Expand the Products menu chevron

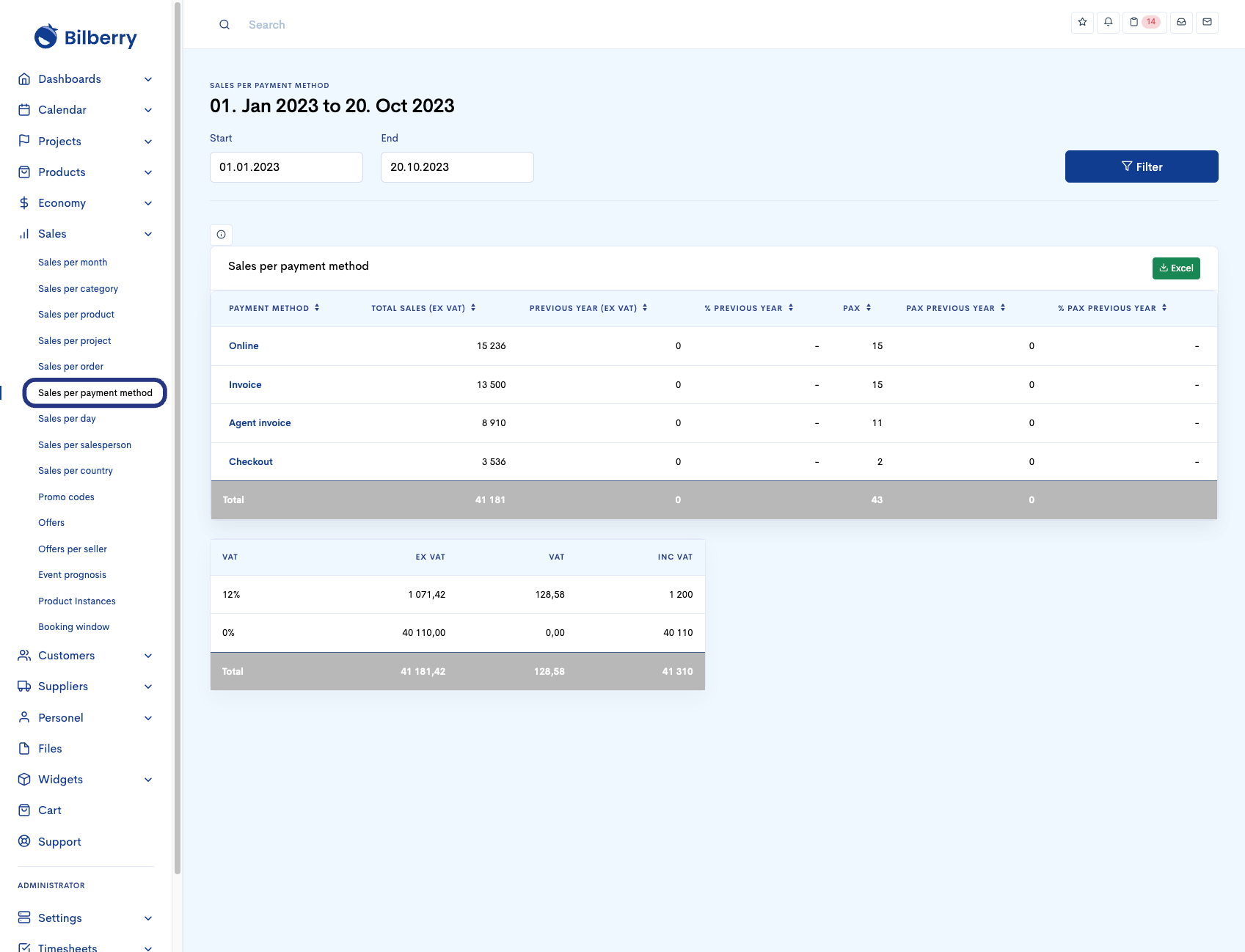(x=148, y=172)
